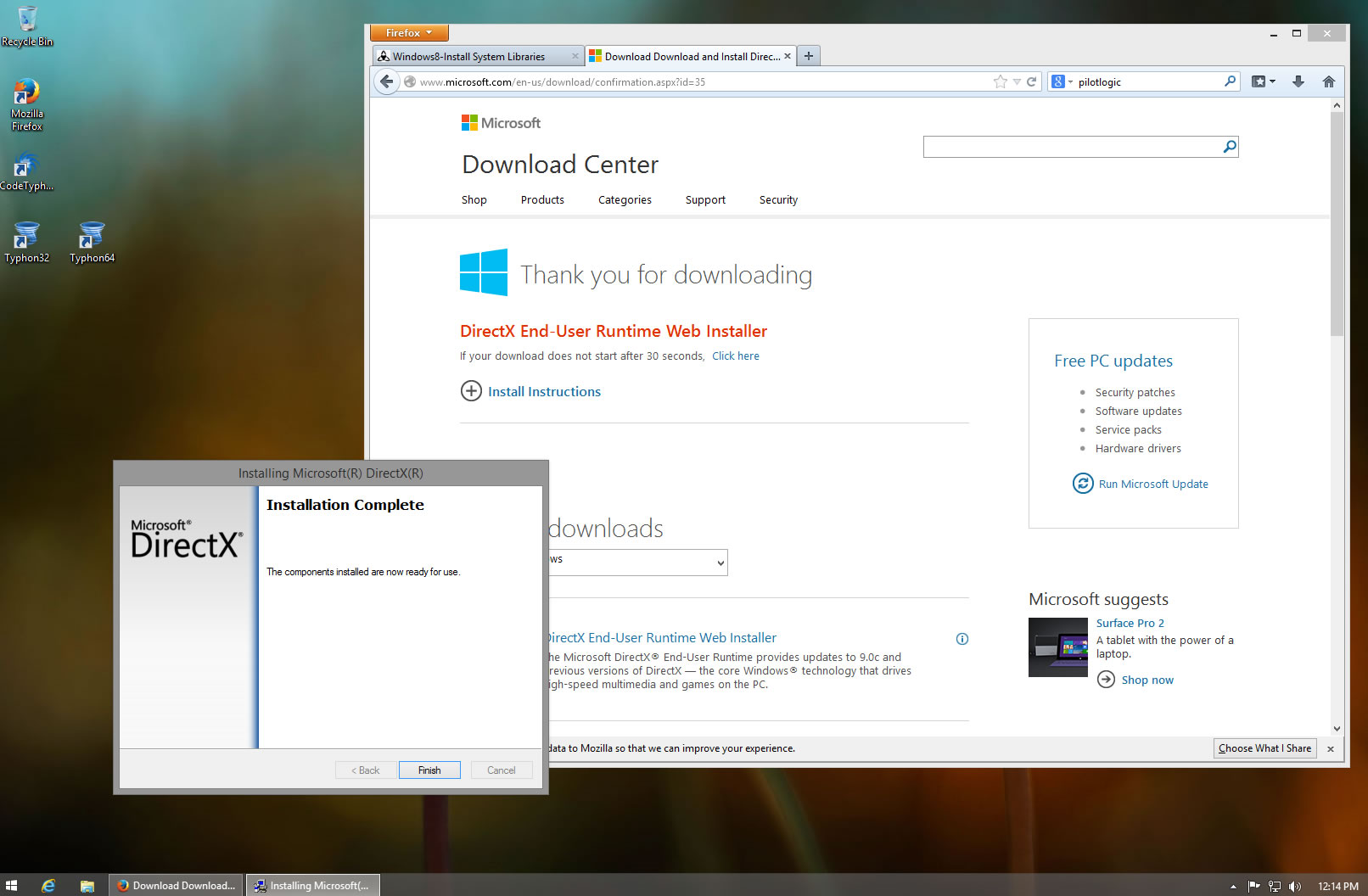
Task: Show hidden tray icons arrow
Action: 1233,886
